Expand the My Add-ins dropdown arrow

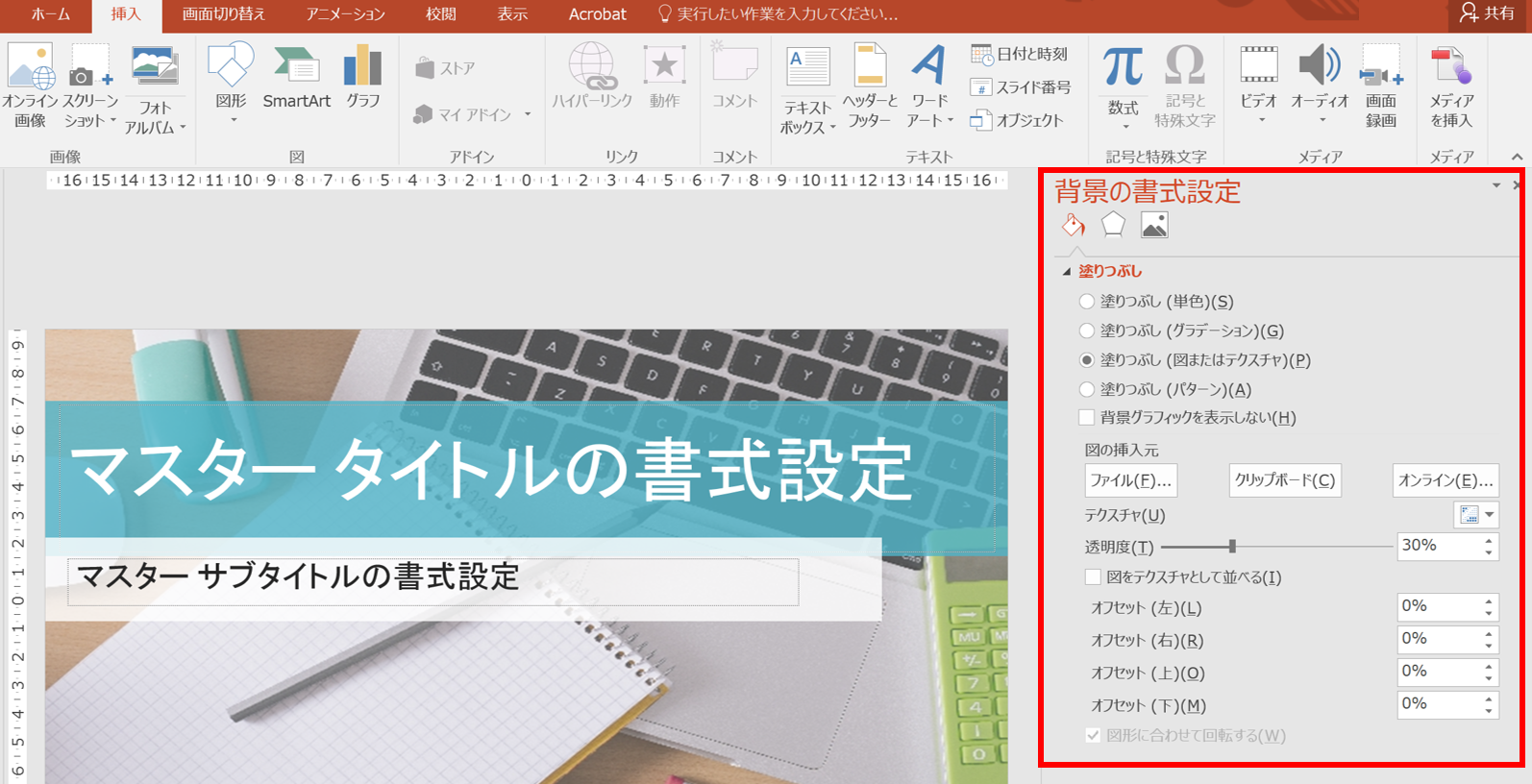(528, 114)
